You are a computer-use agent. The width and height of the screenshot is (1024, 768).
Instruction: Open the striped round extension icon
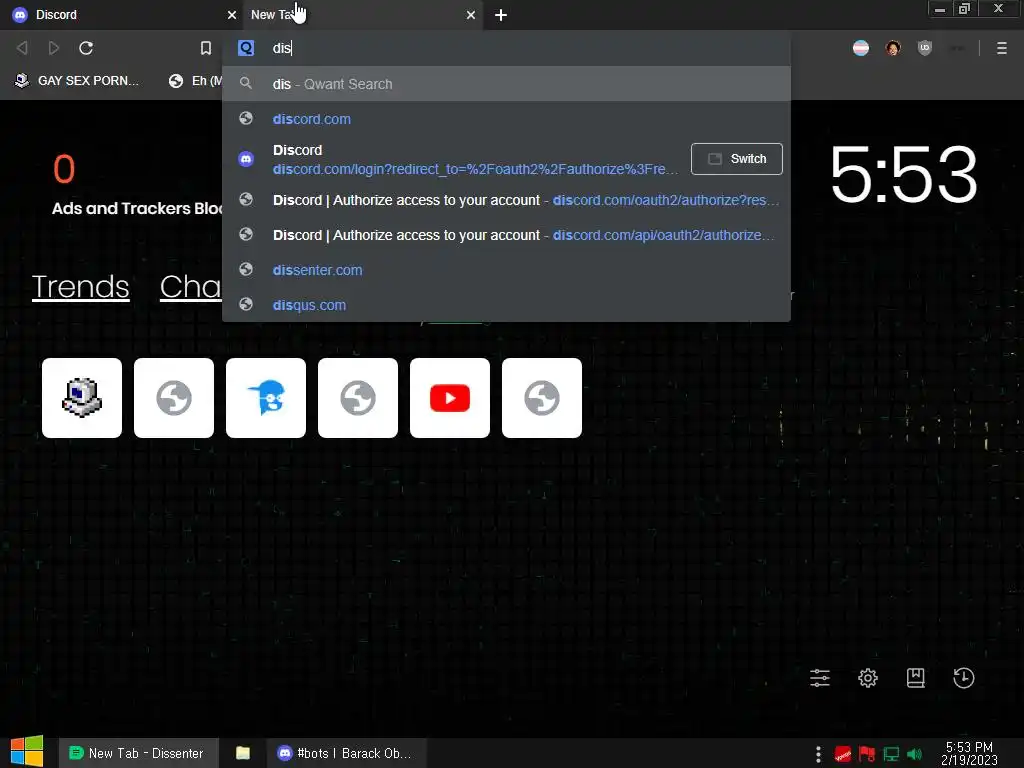point(861,48)
